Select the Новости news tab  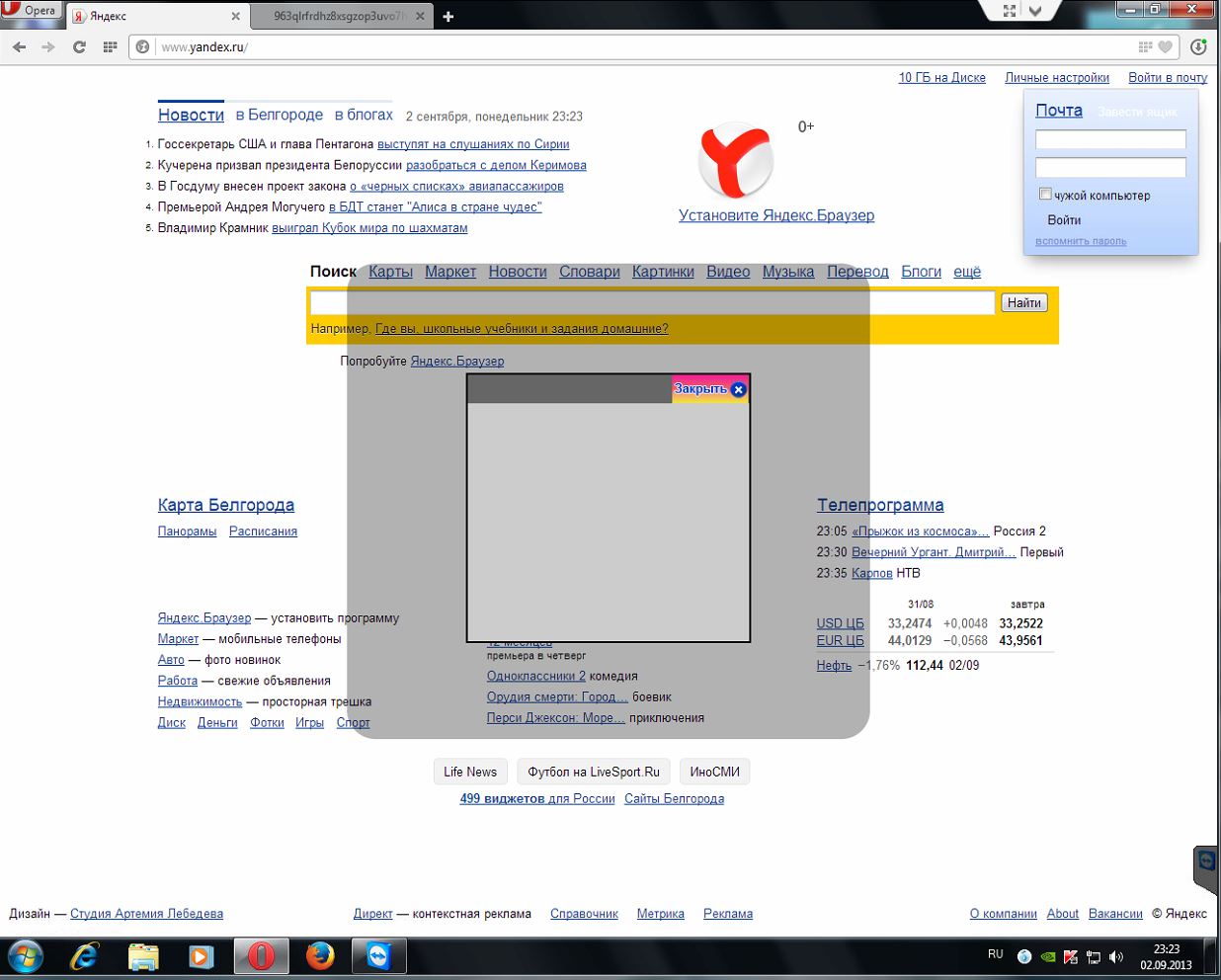[x=191, y=115]
